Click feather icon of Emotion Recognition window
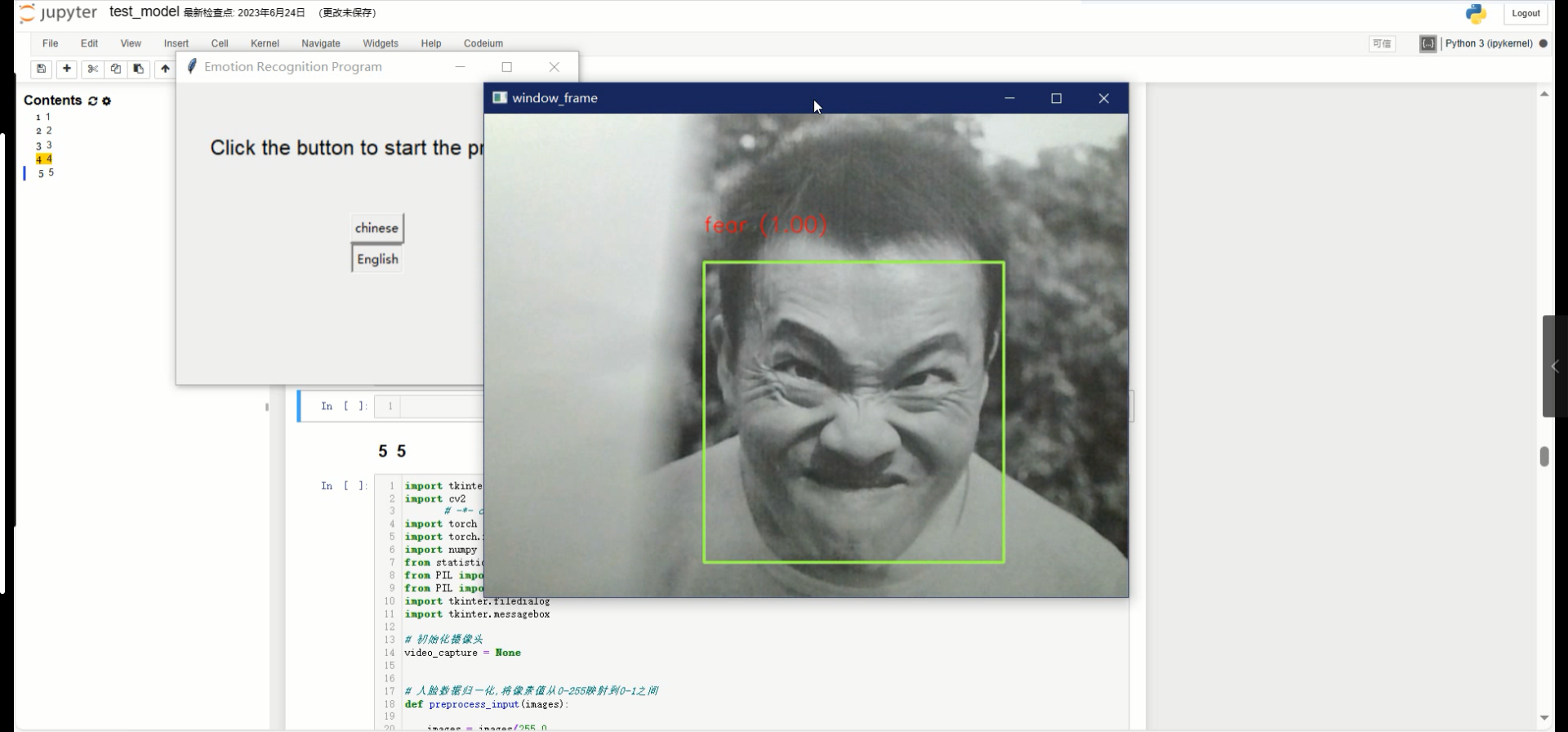The image size is (1568, 732). [192, 66]
